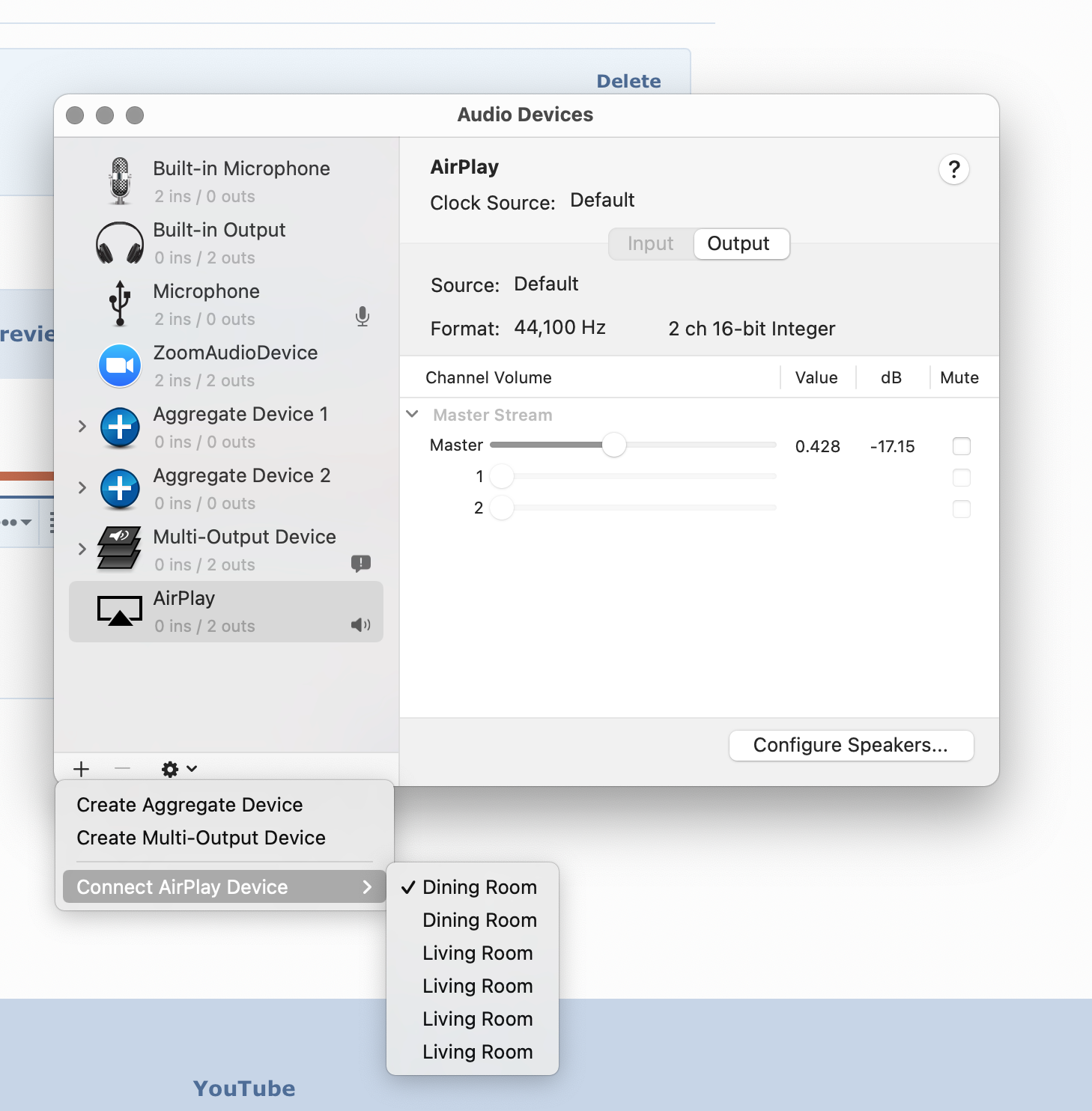This screenshot has width=1092, height=1111.
Task: Expand the Multi-Output Device entry
Action: [82, 549]
